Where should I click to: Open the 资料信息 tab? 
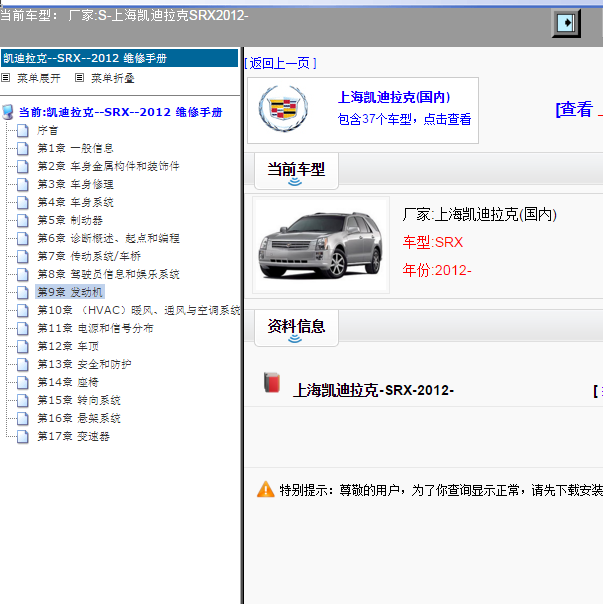[x=296, y=328]
